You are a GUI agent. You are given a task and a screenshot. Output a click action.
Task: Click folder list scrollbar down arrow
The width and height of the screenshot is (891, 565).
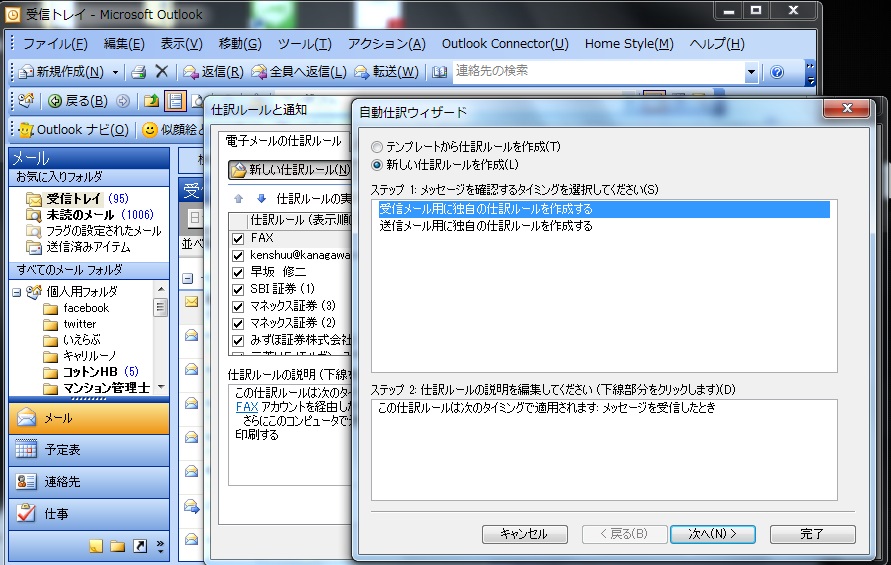161,387
